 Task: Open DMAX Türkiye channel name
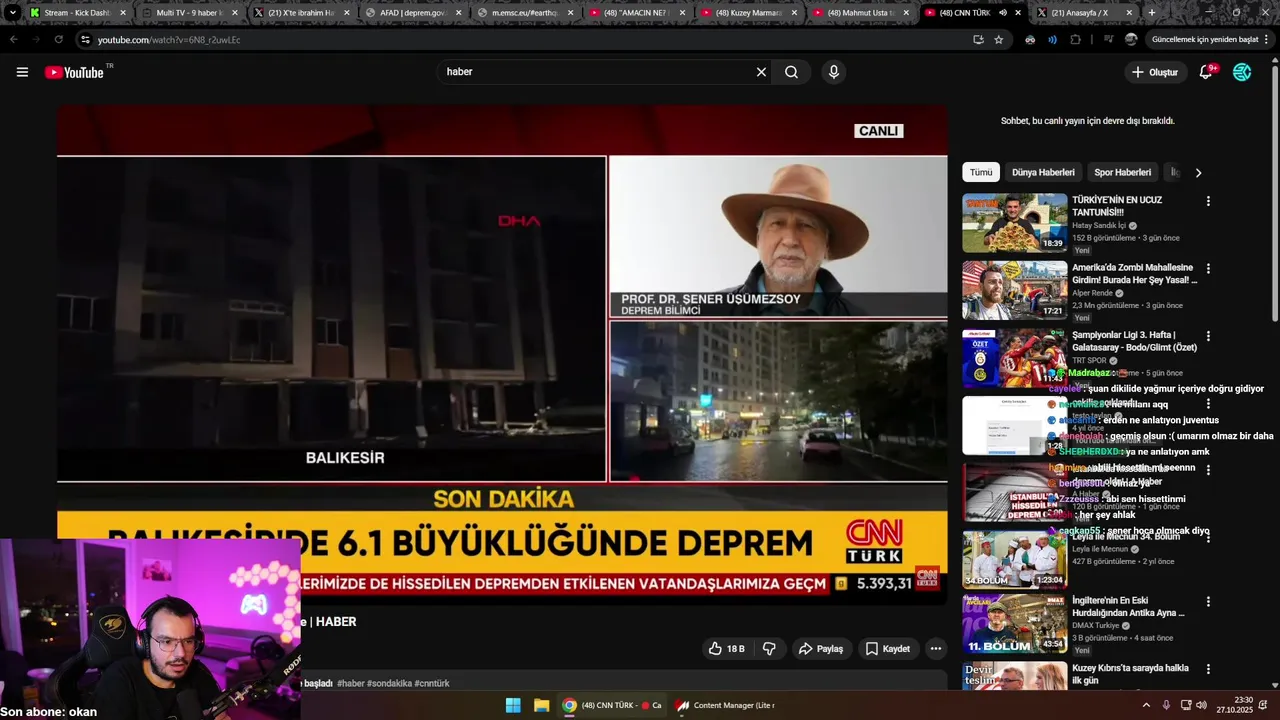(1096, 626)
